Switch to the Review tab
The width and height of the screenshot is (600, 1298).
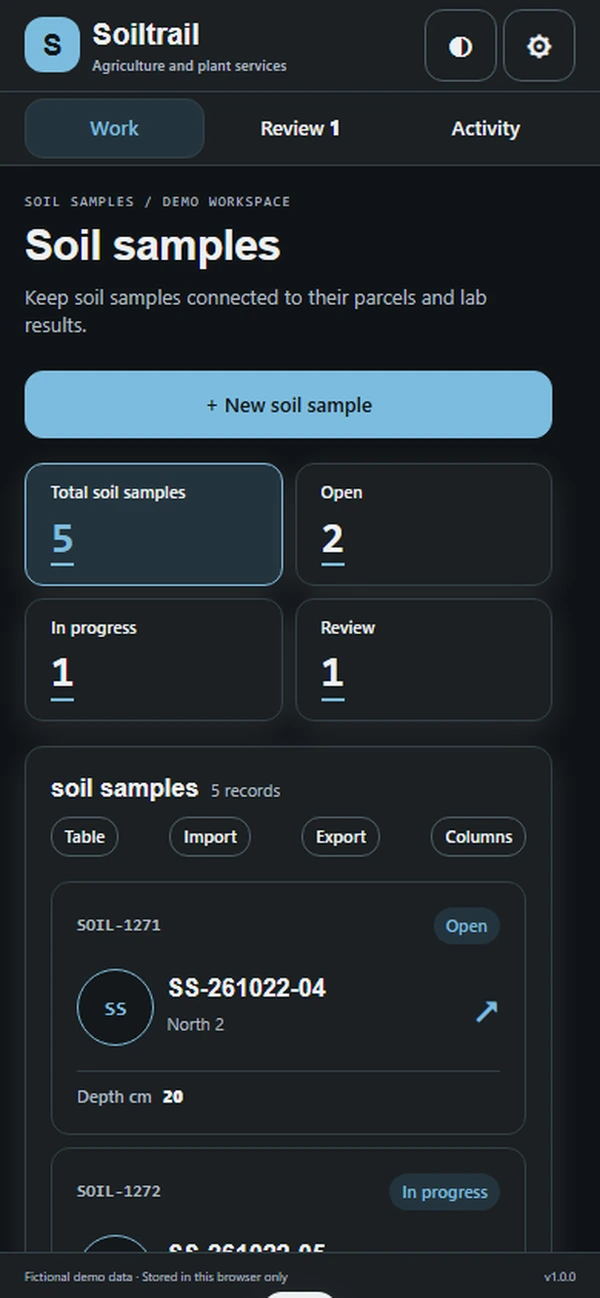pyautogui.click(x=300, y=128)
